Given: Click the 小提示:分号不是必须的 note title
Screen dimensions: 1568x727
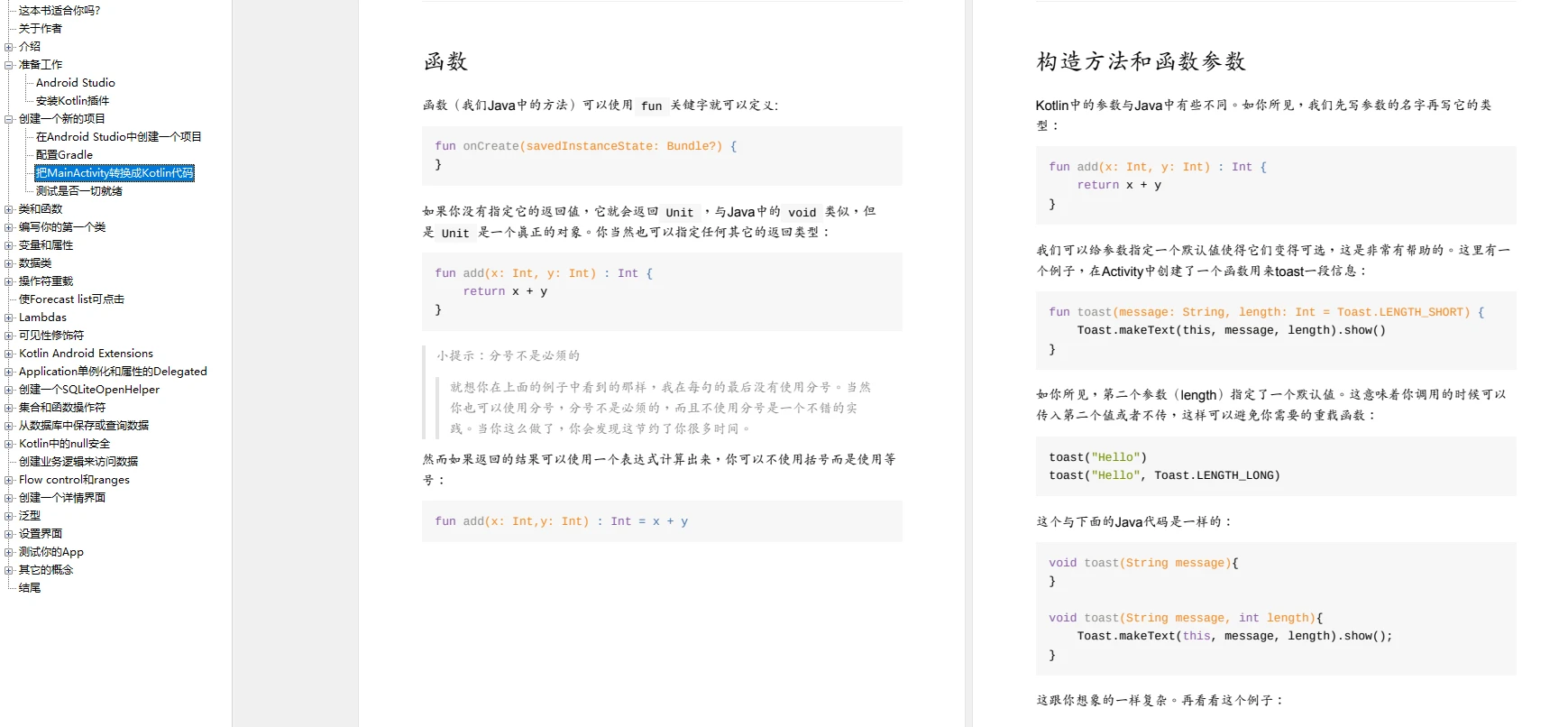Looking at the screenshot, I should [x=509, y=355].
